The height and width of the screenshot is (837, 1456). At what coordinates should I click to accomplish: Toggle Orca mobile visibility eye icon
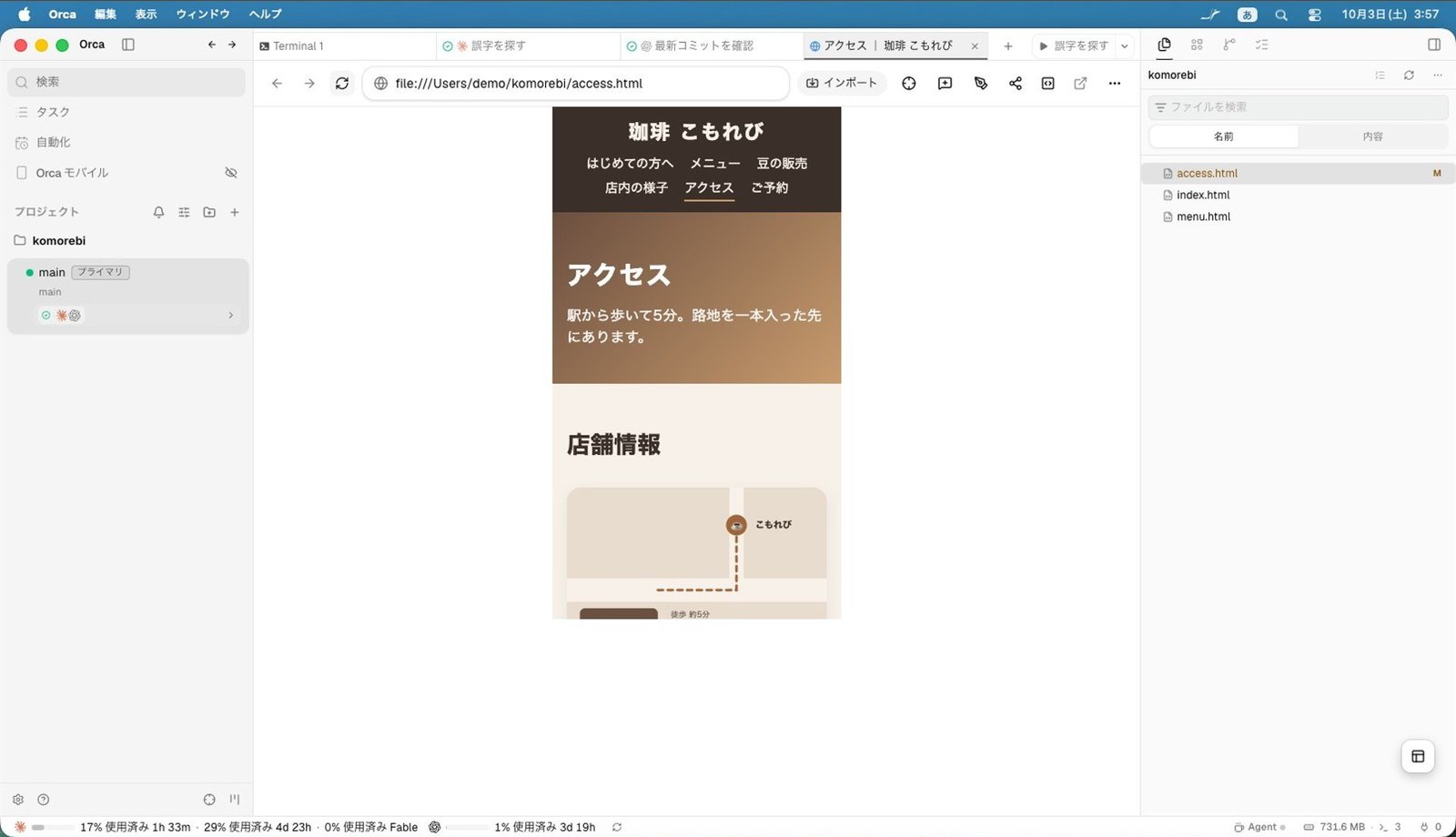click(x=231, y=172)
